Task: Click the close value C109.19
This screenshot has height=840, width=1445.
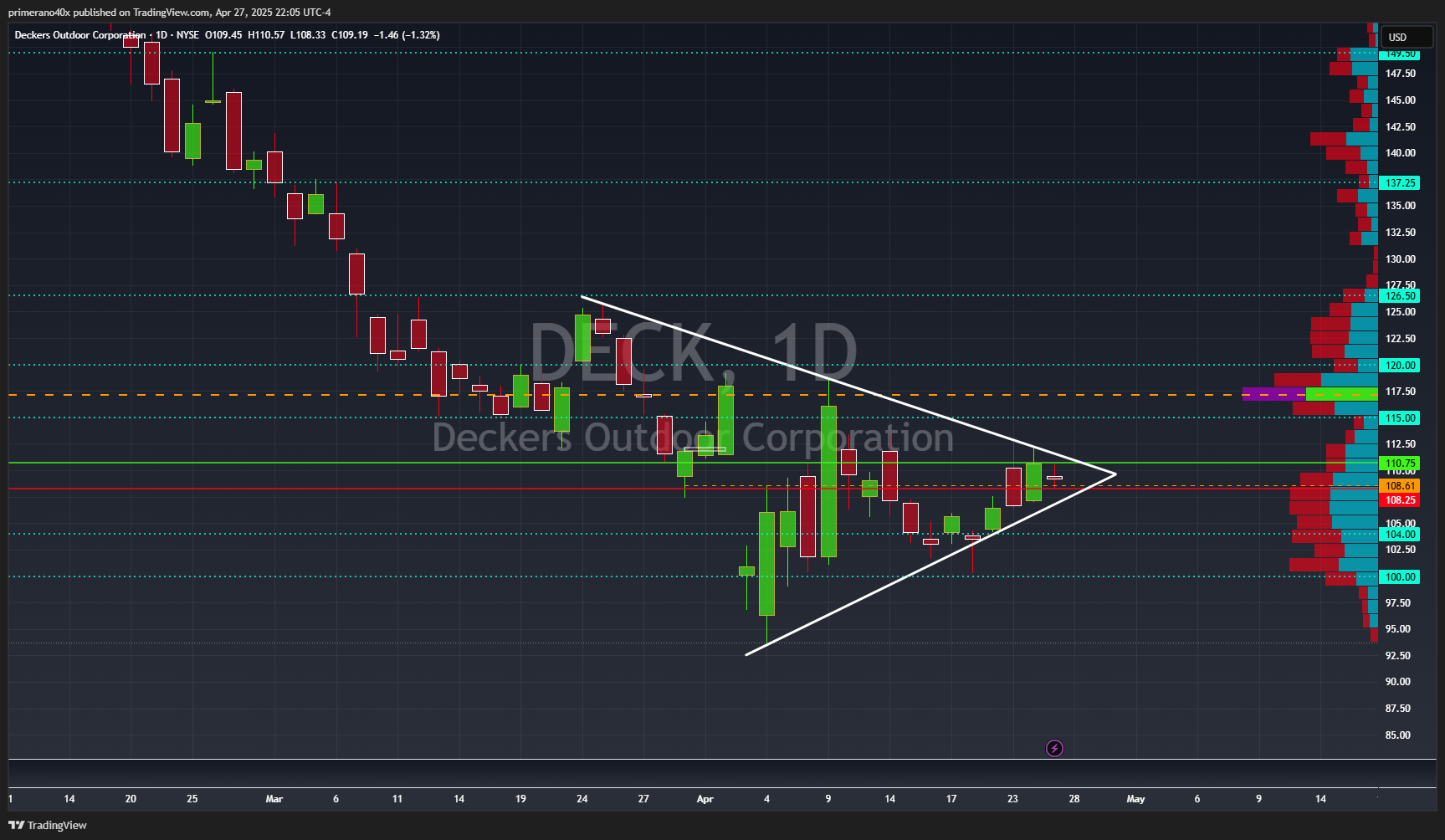Action: tap(350, 35)
